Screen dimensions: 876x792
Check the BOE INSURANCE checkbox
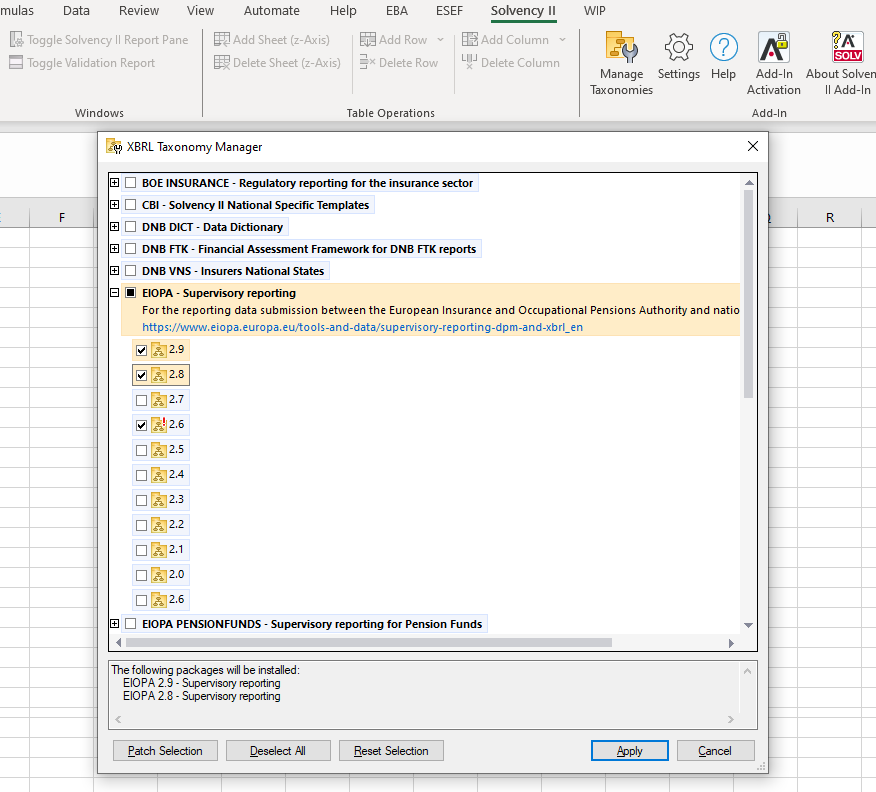coord(131,183)
